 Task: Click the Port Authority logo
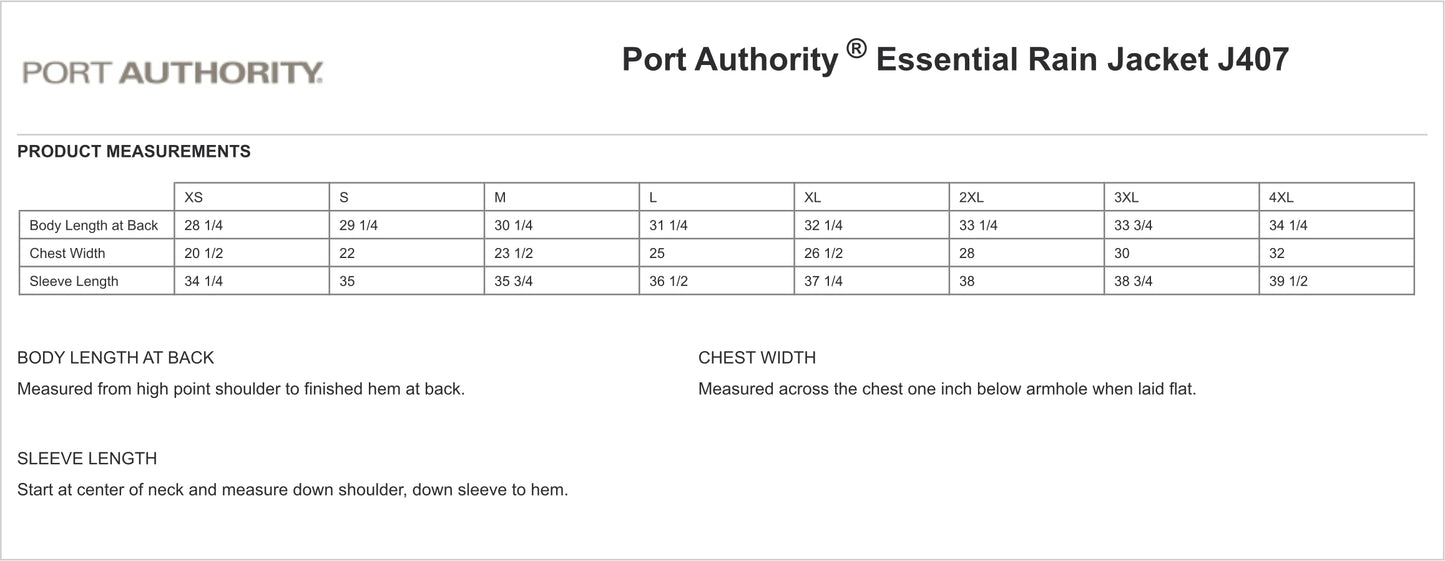point(172,72)
